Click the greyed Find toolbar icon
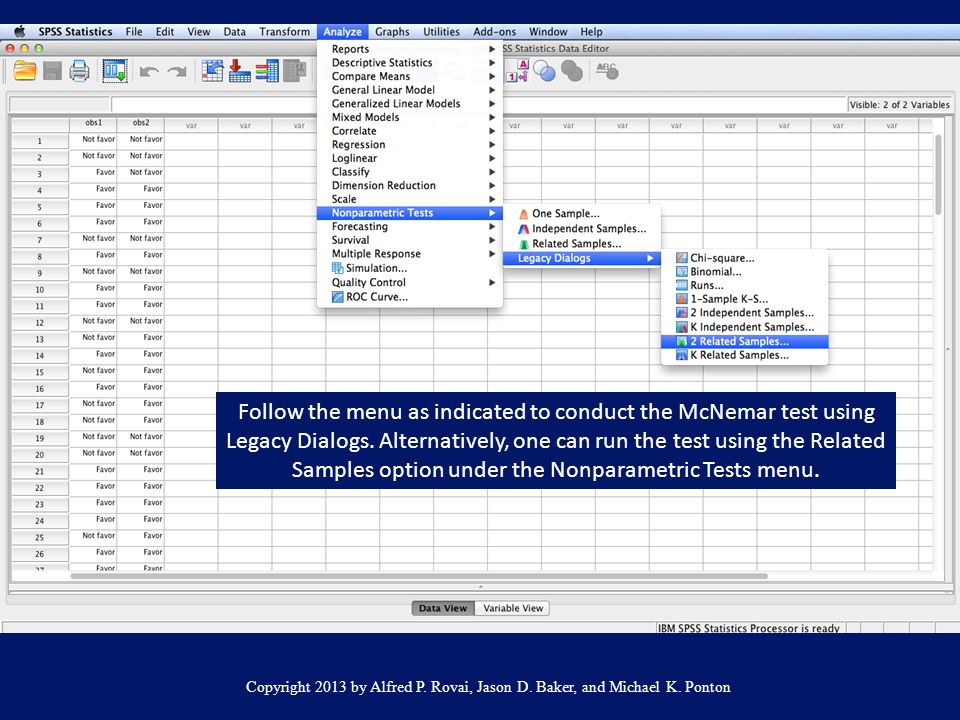The height and width of the screenshot is (720, 960). [x=294, y=71]
